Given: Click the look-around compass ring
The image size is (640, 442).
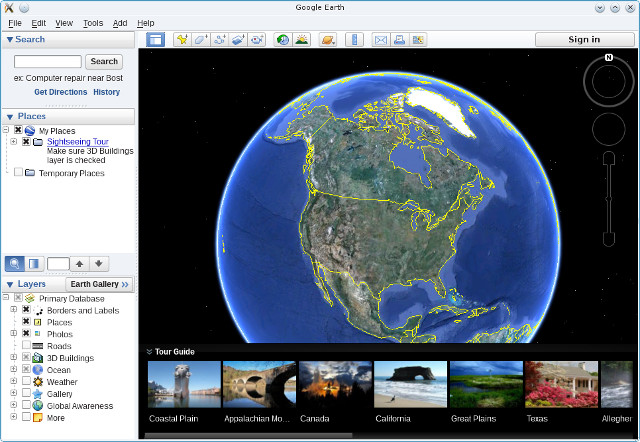Looking at the screenshot, I should 609,81.
